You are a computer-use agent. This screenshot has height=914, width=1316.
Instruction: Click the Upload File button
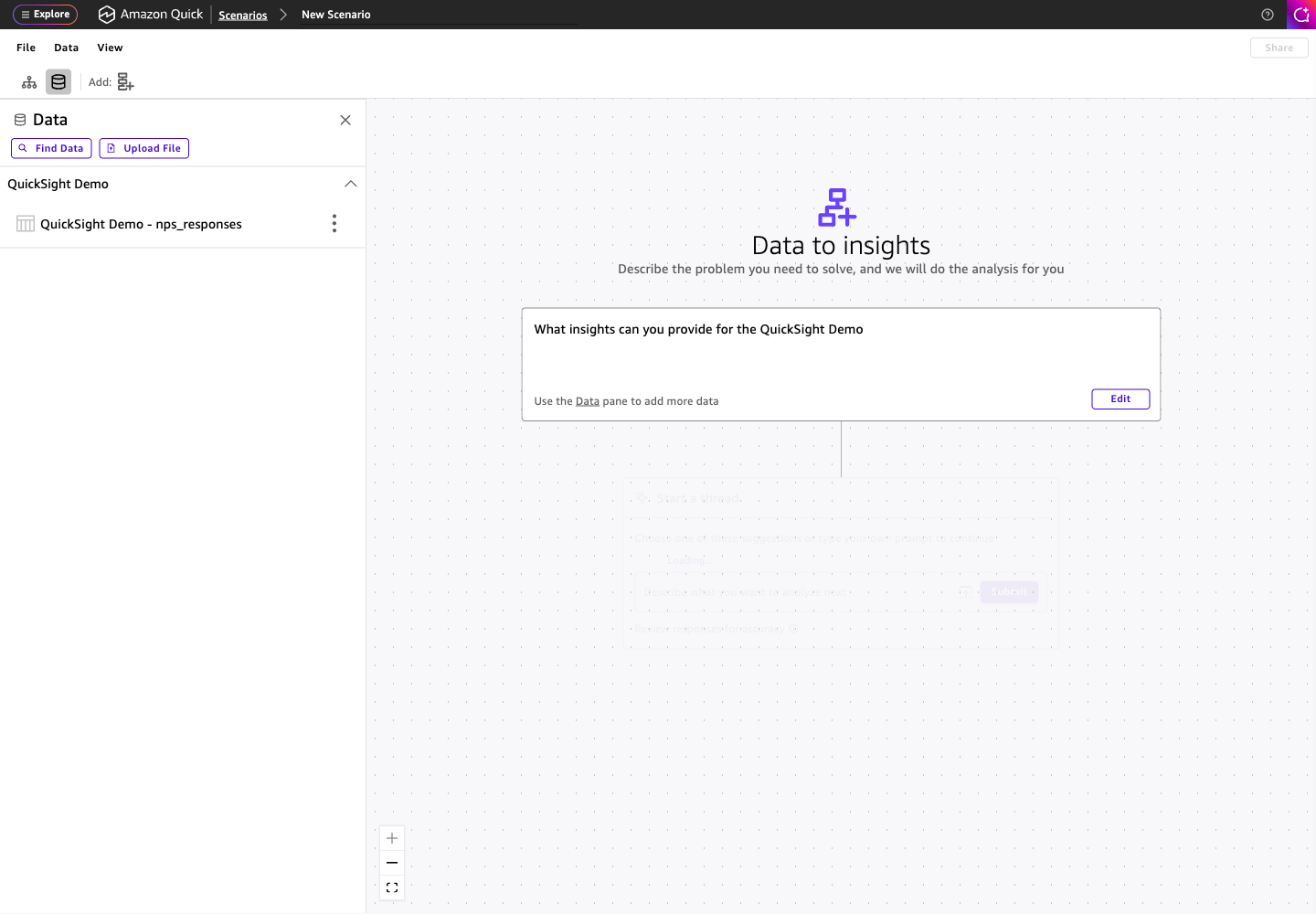(x=144, y=148)
